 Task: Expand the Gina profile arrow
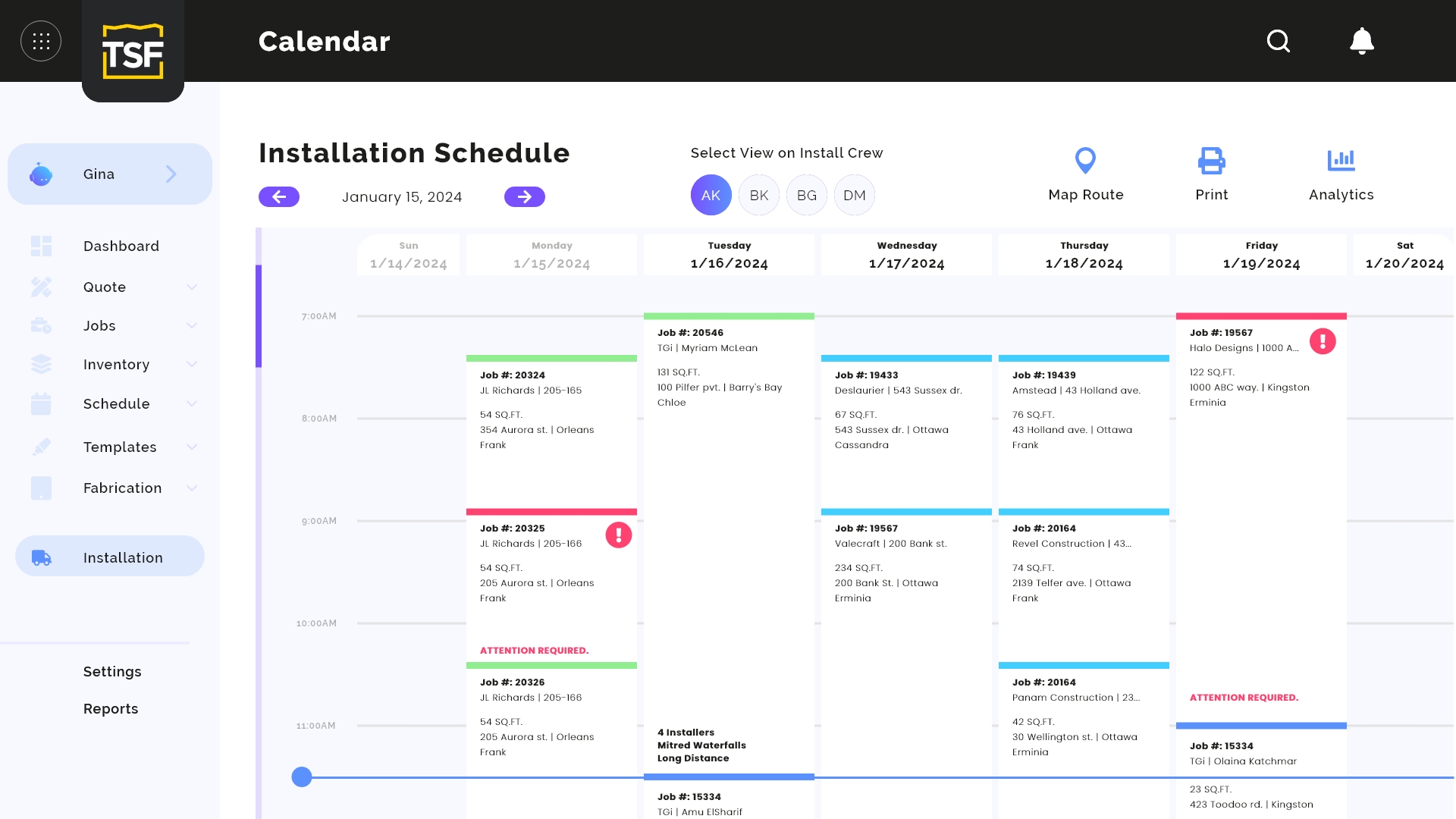click(x=171, y=174)
